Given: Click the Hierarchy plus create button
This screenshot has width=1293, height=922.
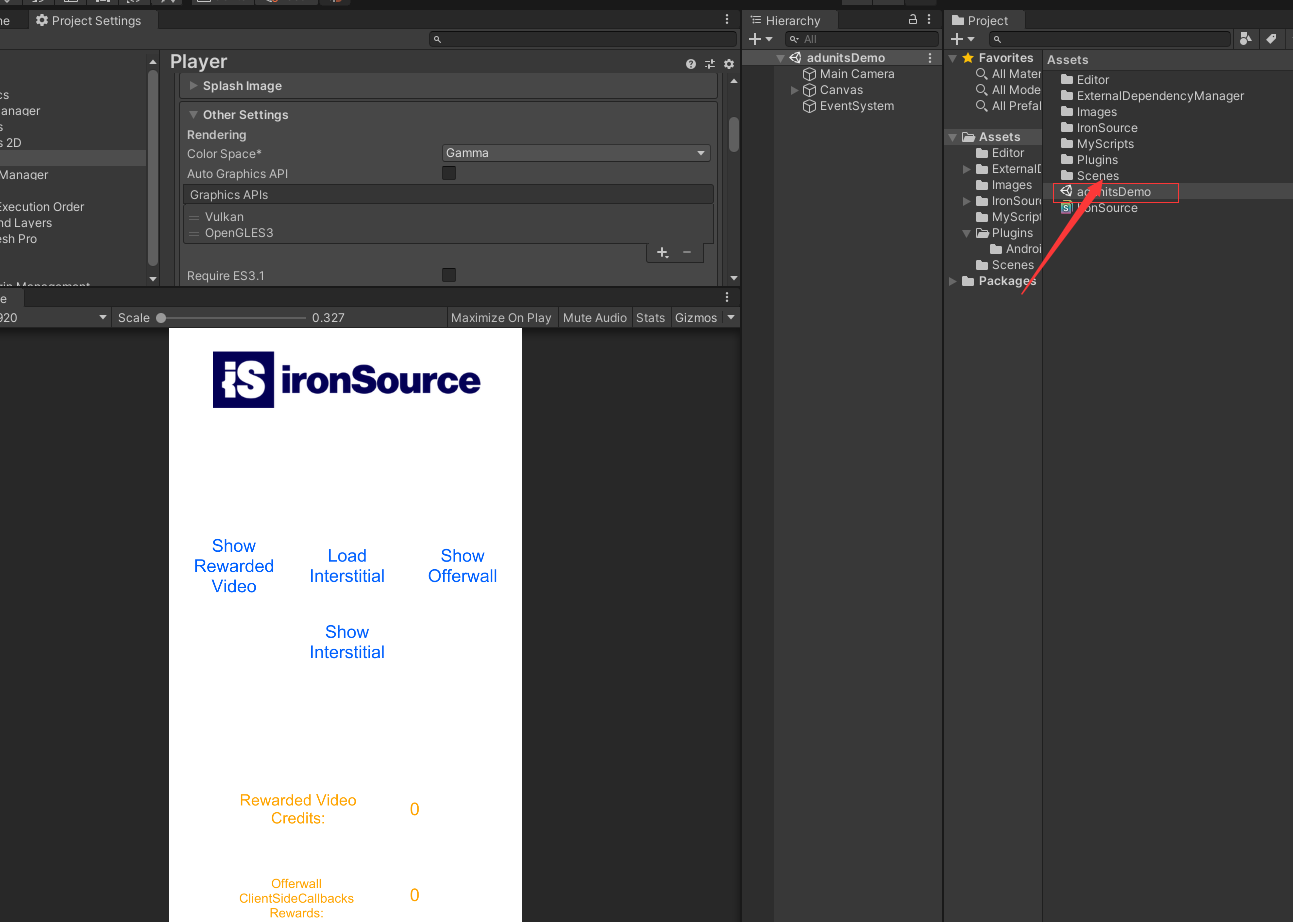Looking at the screenshot, I should pos(760,39).
